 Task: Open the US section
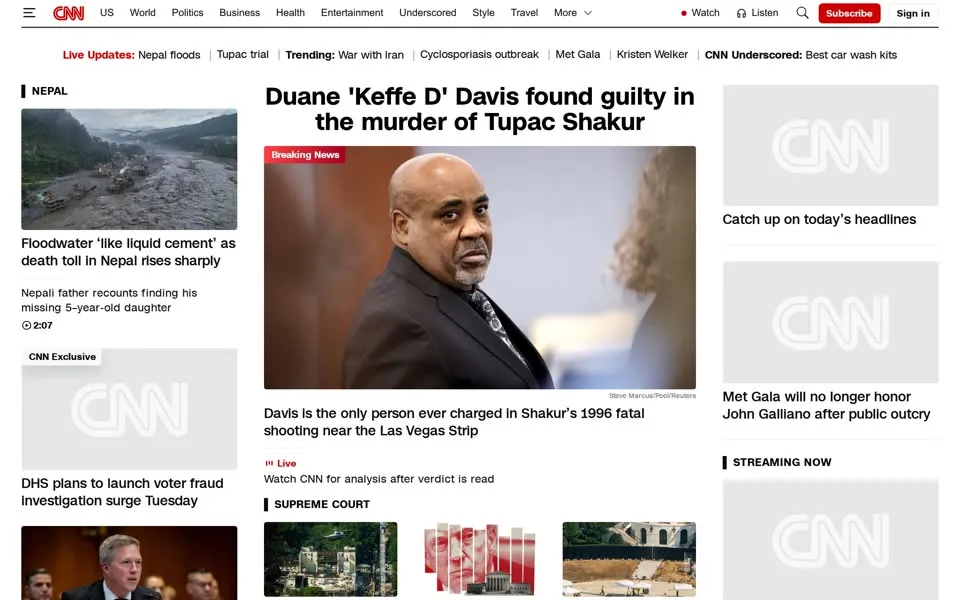tap(107, 13)
